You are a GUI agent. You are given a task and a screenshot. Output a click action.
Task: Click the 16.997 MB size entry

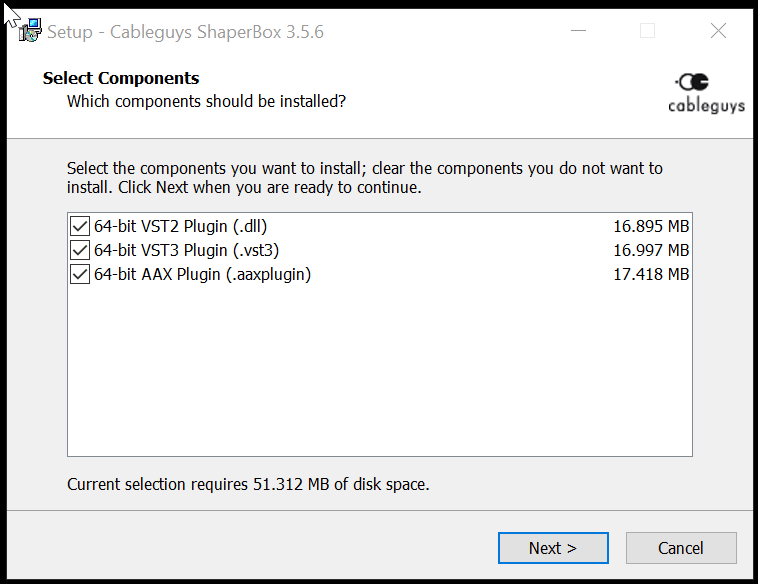click(x=651, y=250)
